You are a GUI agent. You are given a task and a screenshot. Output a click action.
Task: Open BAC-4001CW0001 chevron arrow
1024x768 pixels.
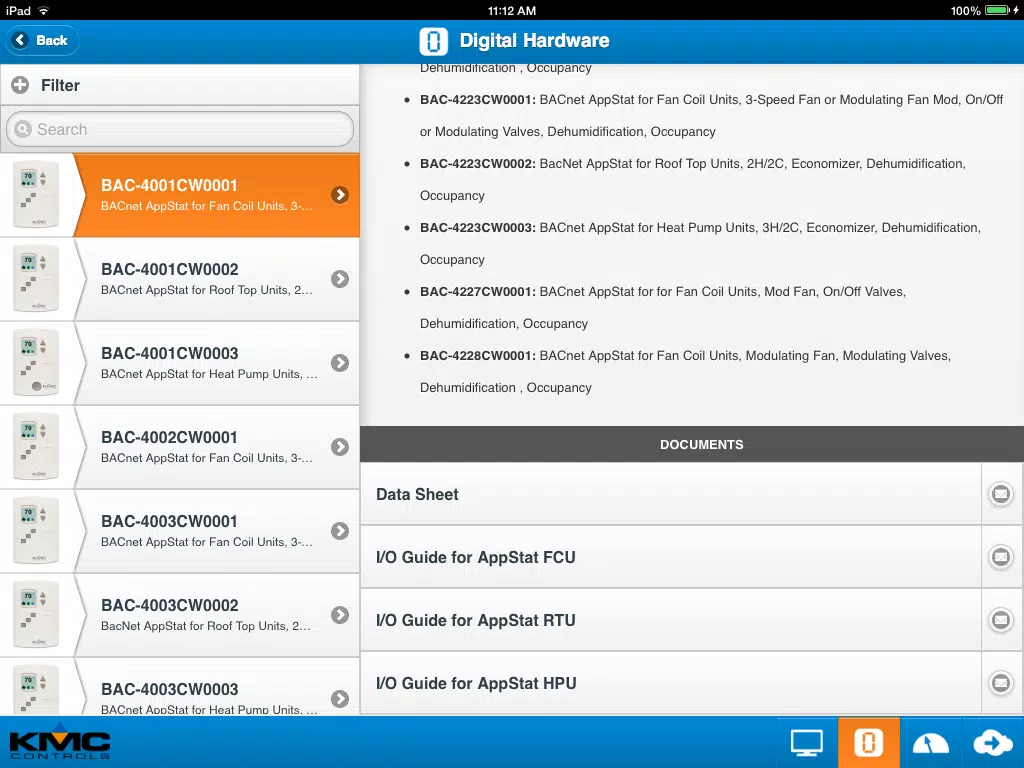pyautogui.click(x=340, y=195)
